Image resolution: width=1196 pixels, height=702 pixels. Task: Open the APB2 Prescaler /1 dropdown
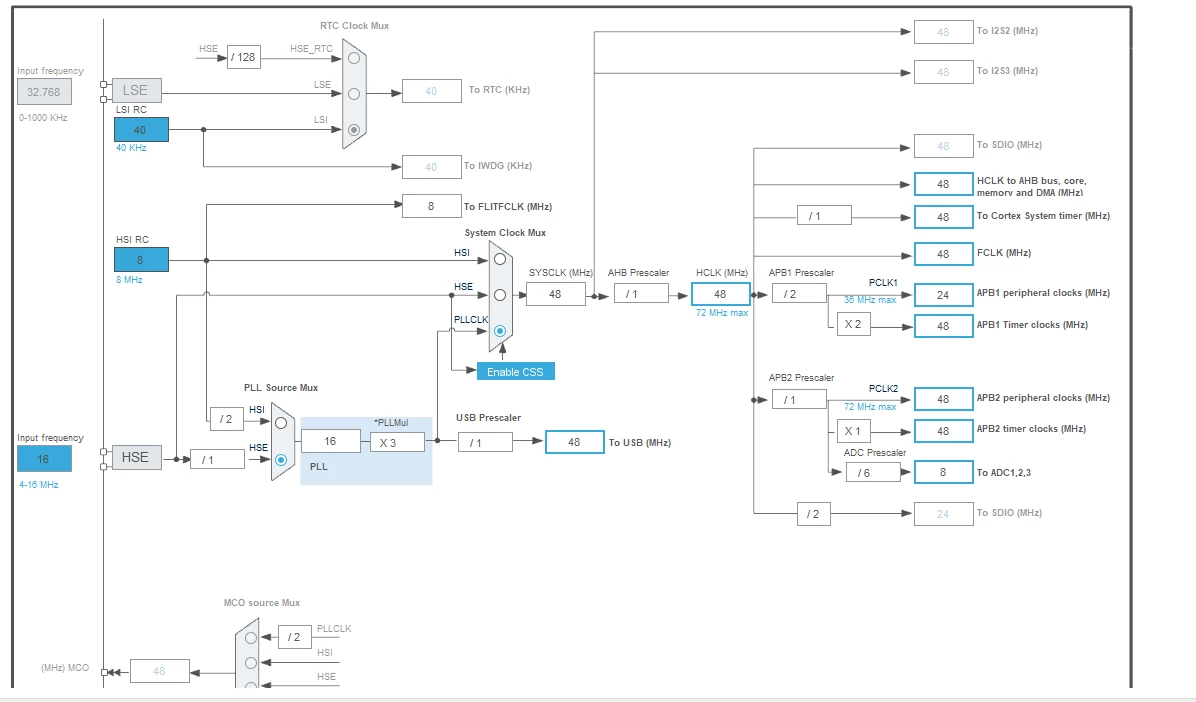[799, 399]
